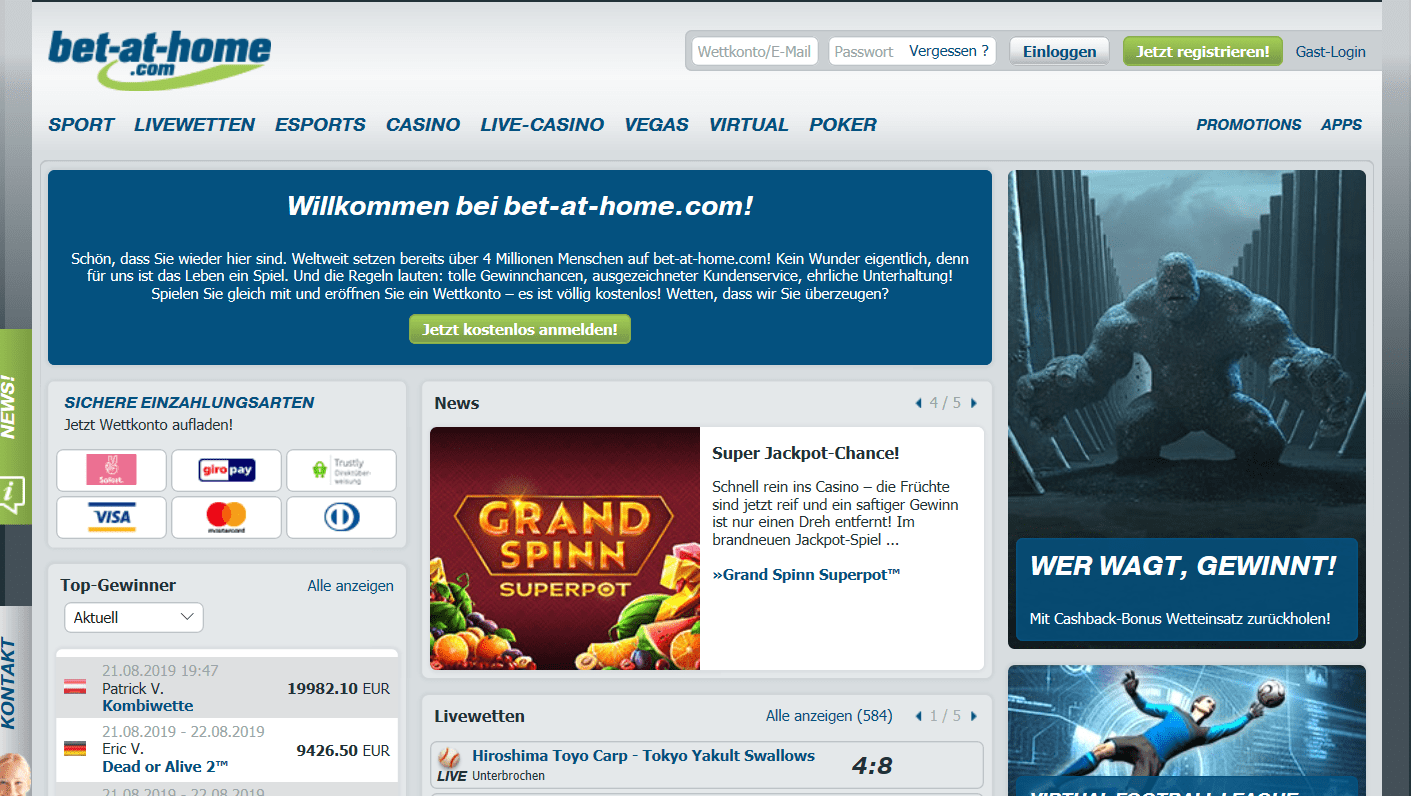1411x796 pixels.
Task: Click the German flag for Eric V.
Action: 75,748
